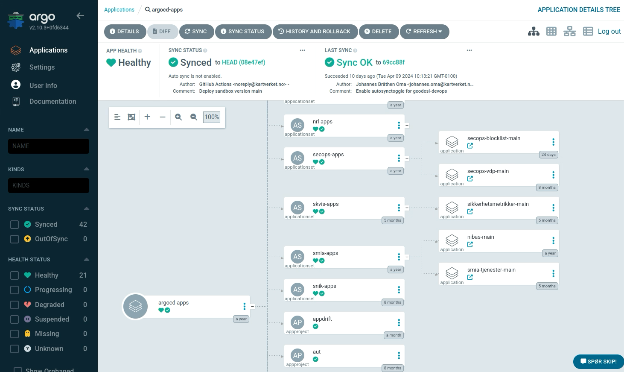Collapse the KINDS filter section
This screenshot has height=372, width=624.
86,169
